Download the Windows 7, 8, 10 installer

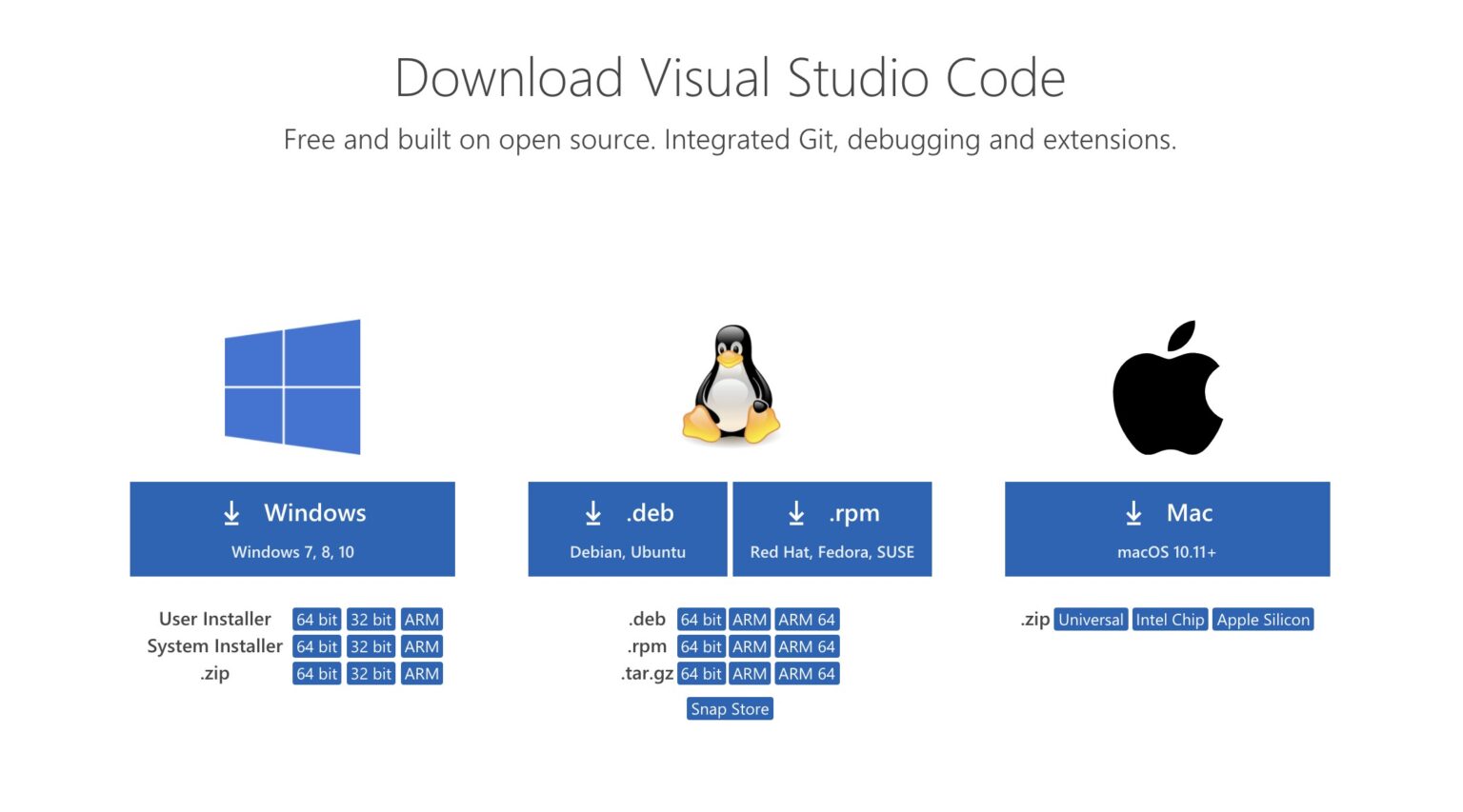pyautogui.click(x=292, y=528)
